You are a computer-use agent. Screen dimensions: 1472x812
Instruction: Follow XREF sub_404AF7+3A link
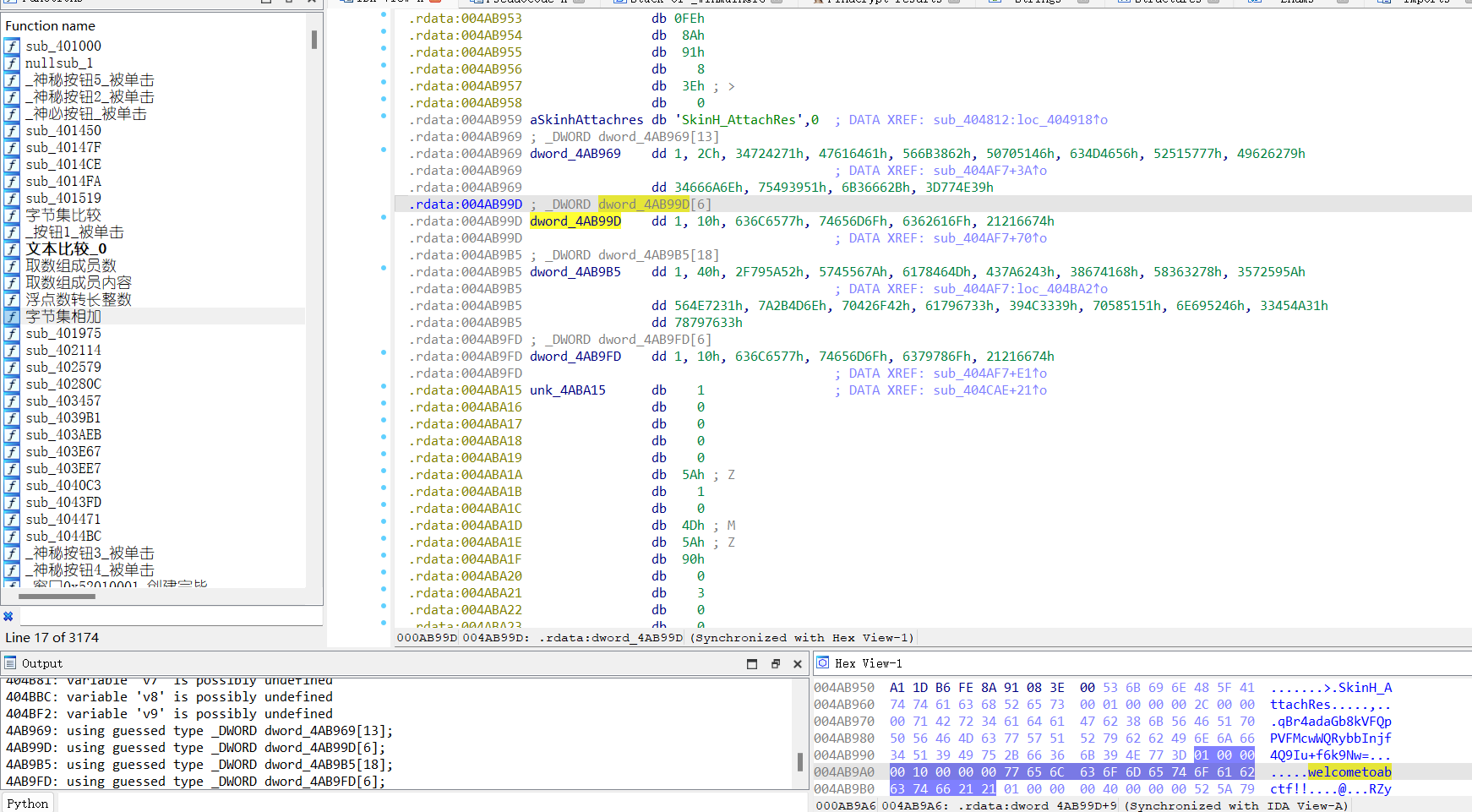pos(990,171)
